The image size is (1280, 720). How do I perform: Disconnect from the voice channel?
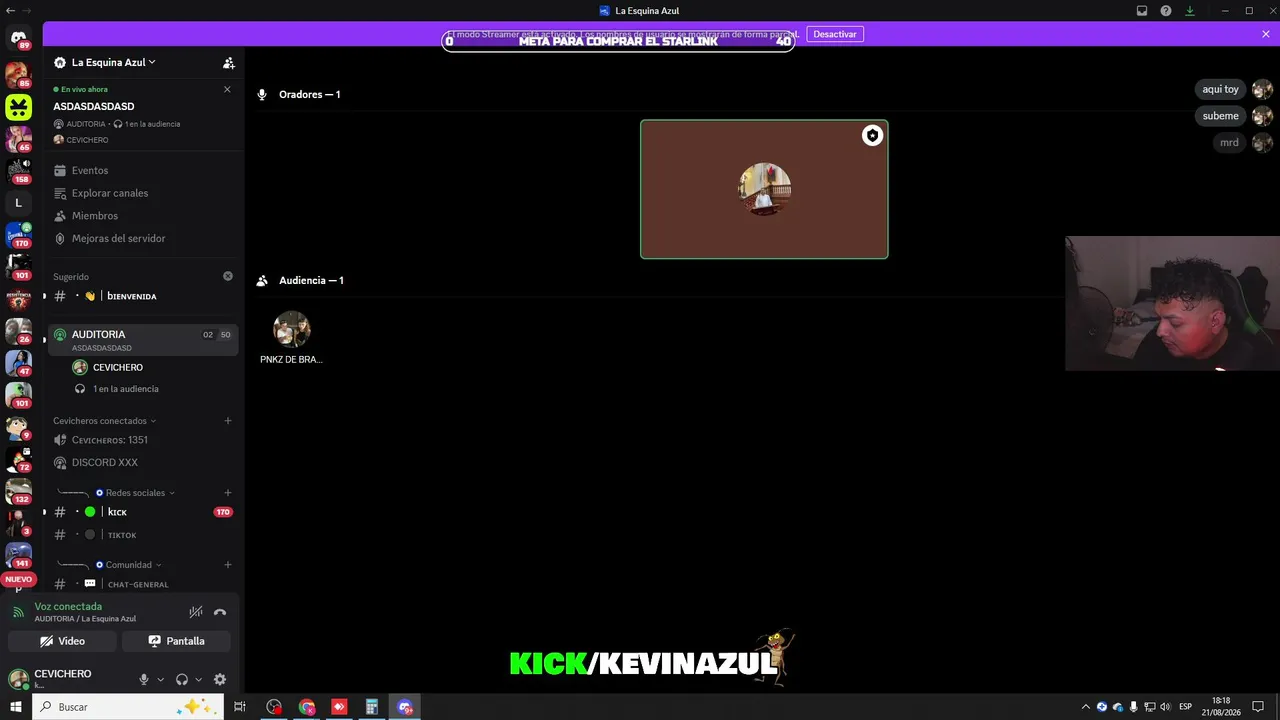tap(220, 612)
